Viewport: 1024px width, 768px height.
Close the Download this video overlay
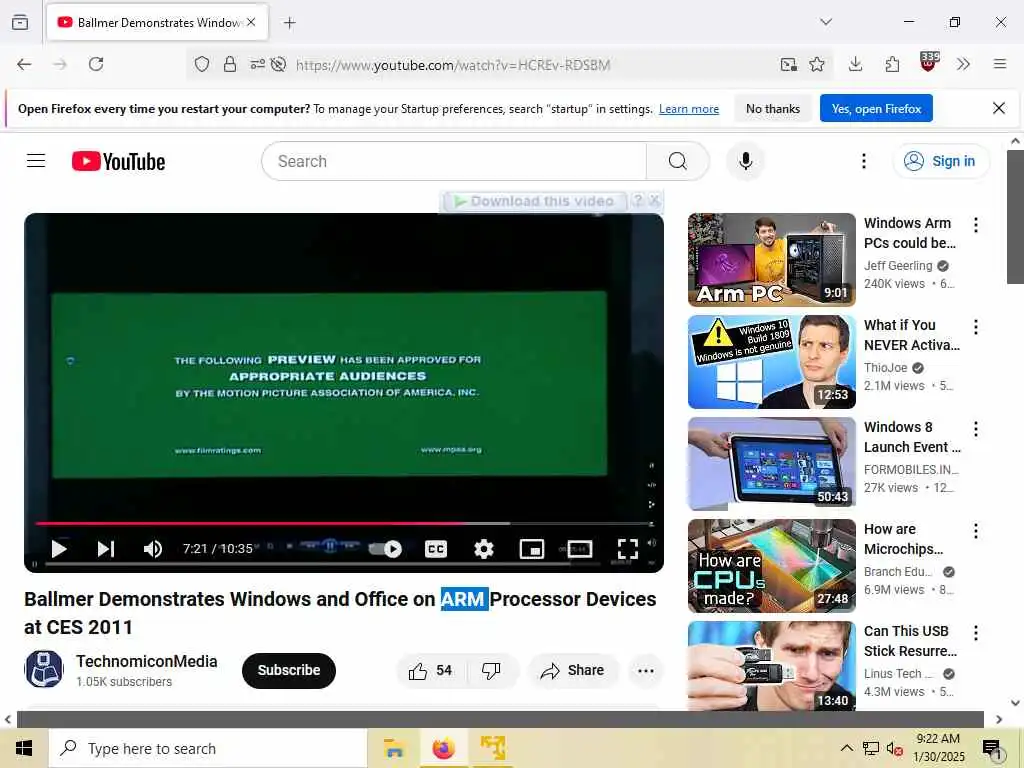point(654,200)
